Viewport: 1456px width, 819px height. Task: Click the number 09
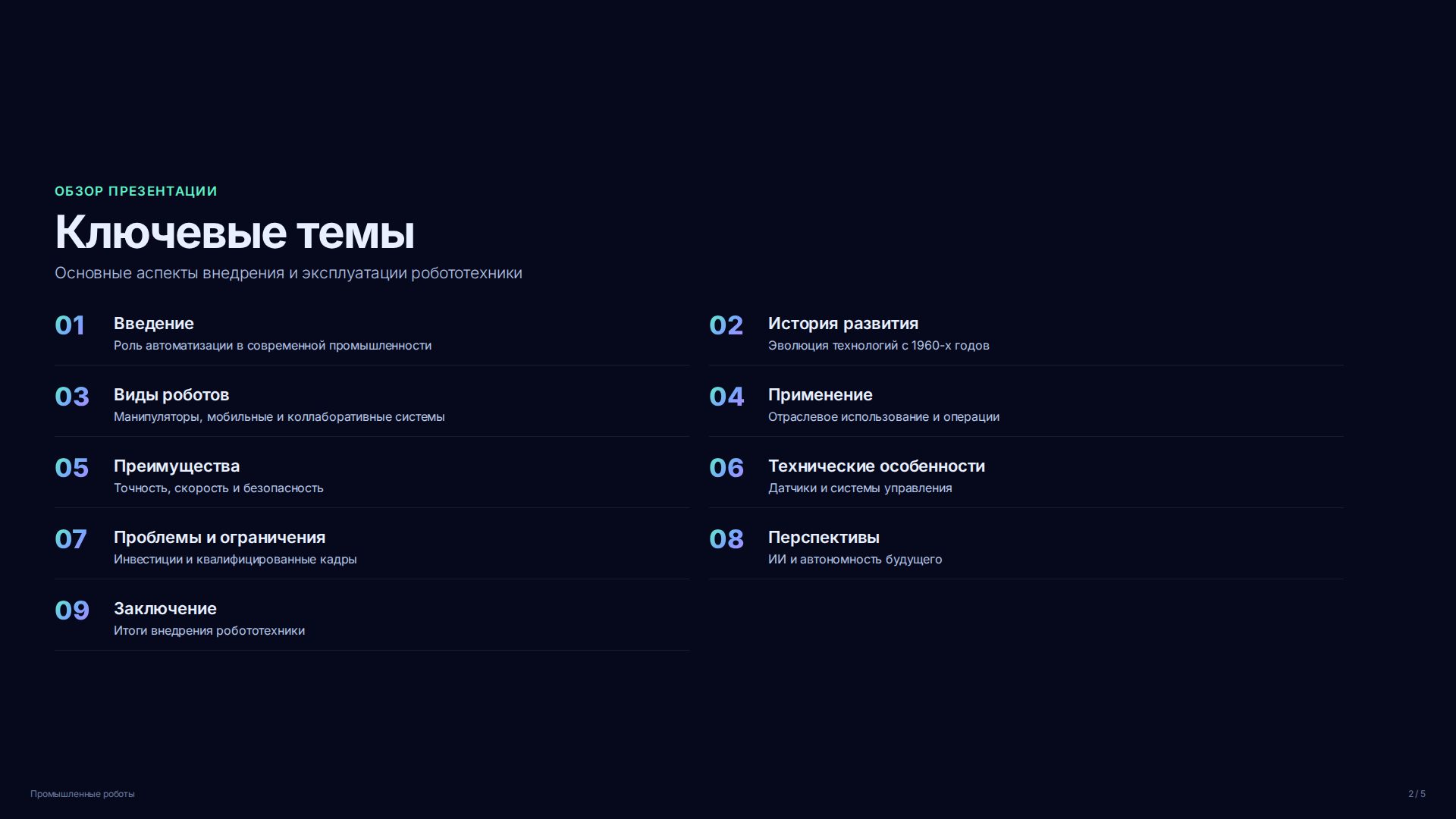pos(72,610)
